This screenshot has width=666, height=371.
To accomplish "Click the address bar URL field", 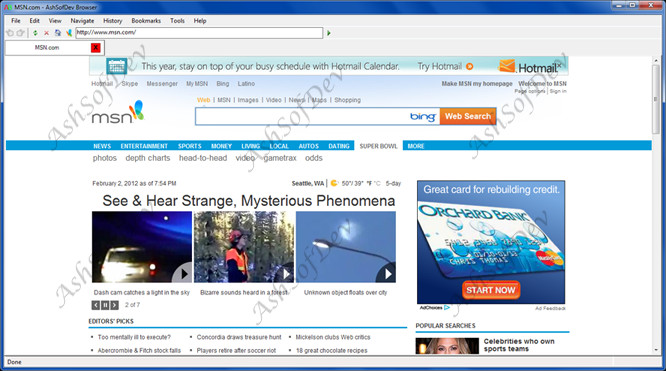I will (x=199, y=33).
